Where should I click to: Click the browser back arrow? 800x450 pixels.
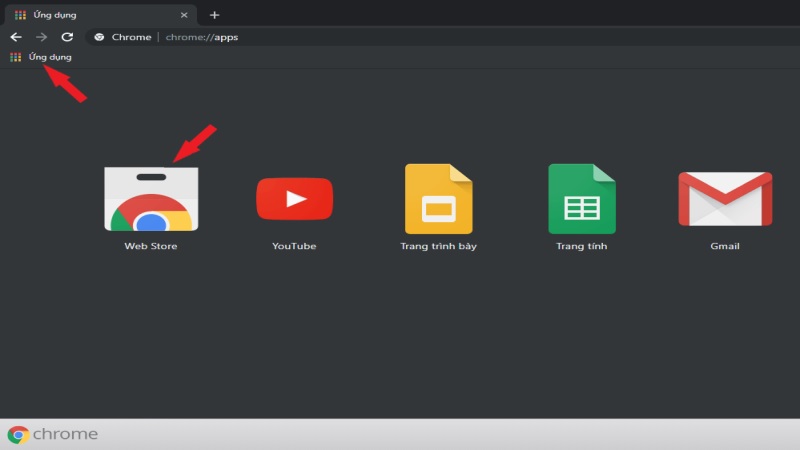(16, 37)
